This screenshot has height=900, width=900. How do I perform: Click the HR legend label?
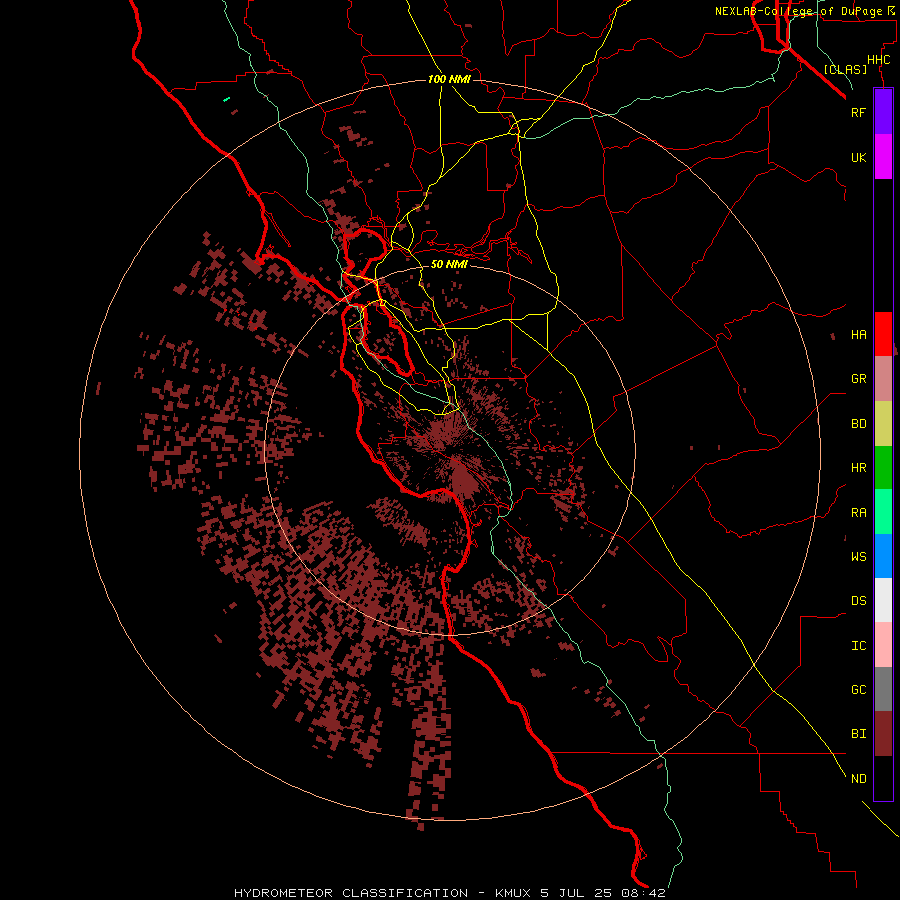(x=858, y=468)
